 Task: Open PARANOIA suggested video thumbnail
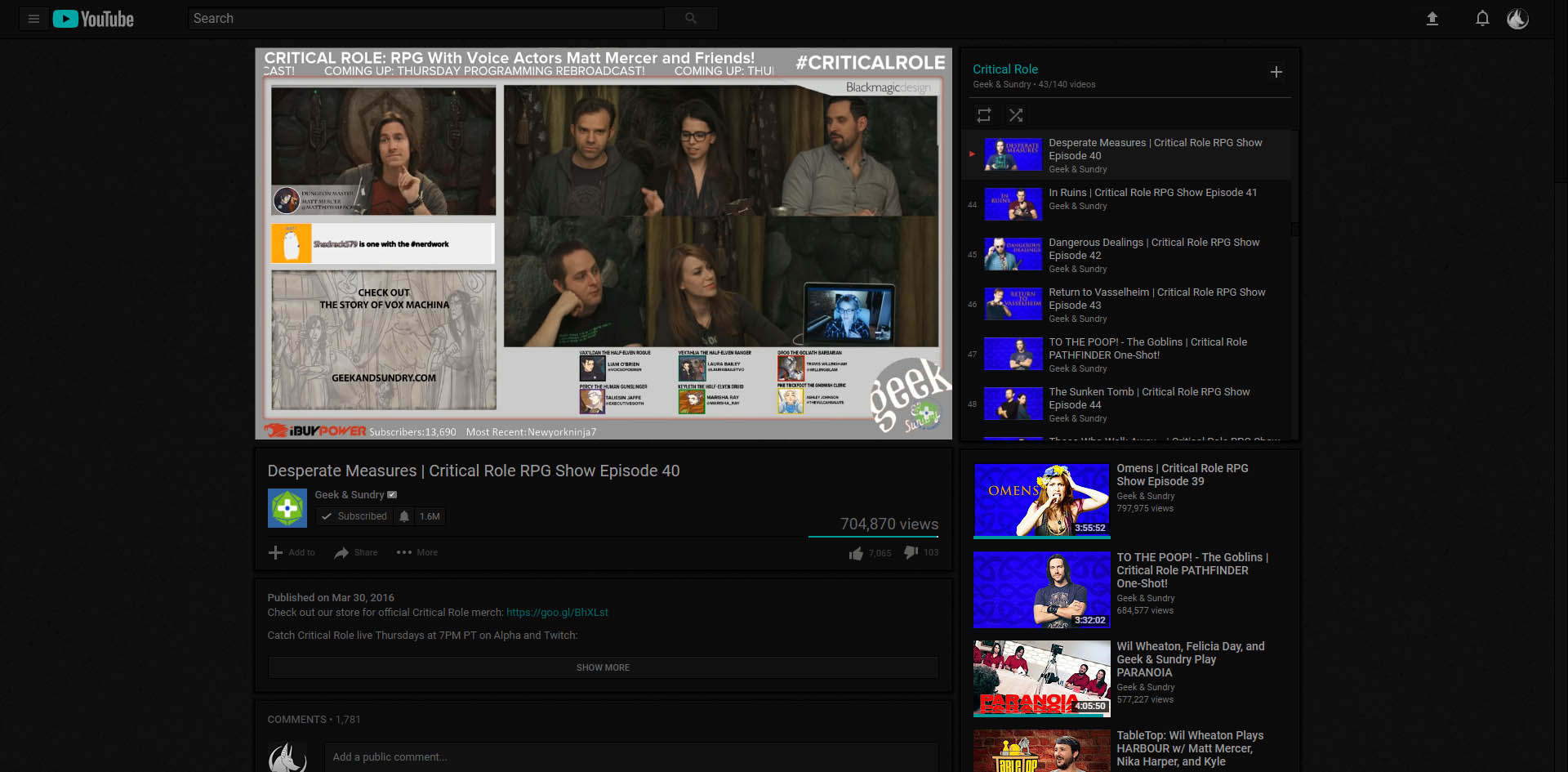[x=1041, y=679]
